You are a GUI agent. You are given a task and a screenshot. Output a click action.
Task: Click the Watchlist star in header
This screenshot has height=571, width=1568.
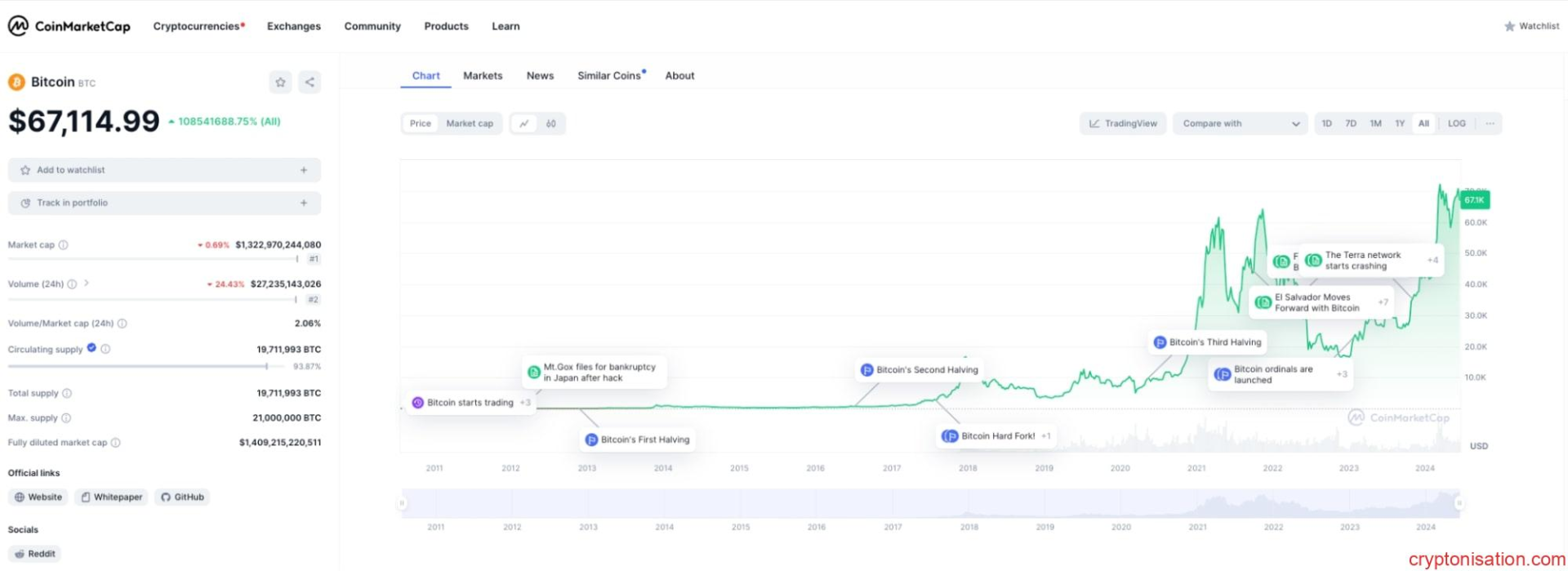click(1509, 26)
